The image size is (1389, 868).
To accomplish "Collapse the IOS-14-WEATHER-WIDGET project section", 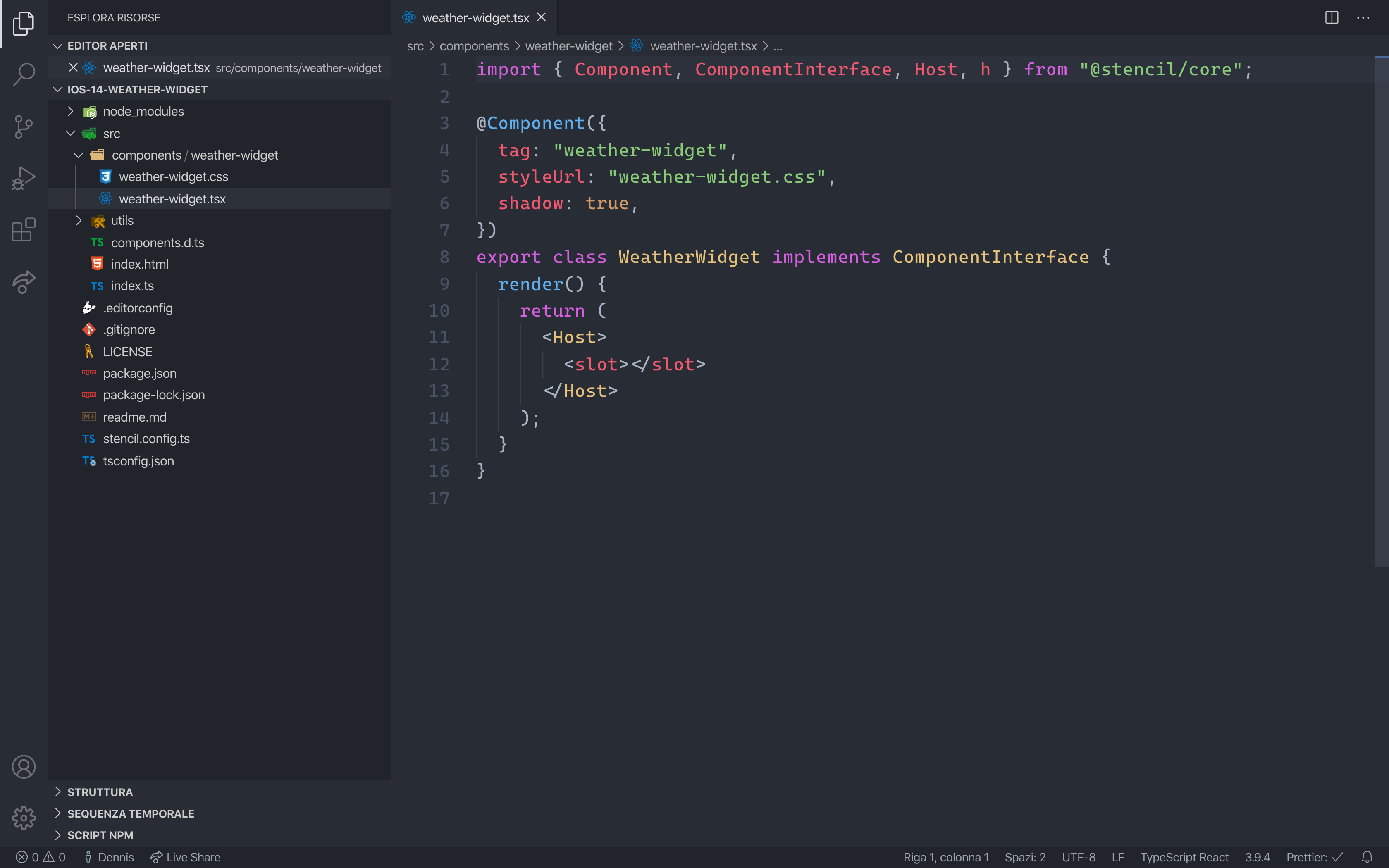I will click(219, 89).
